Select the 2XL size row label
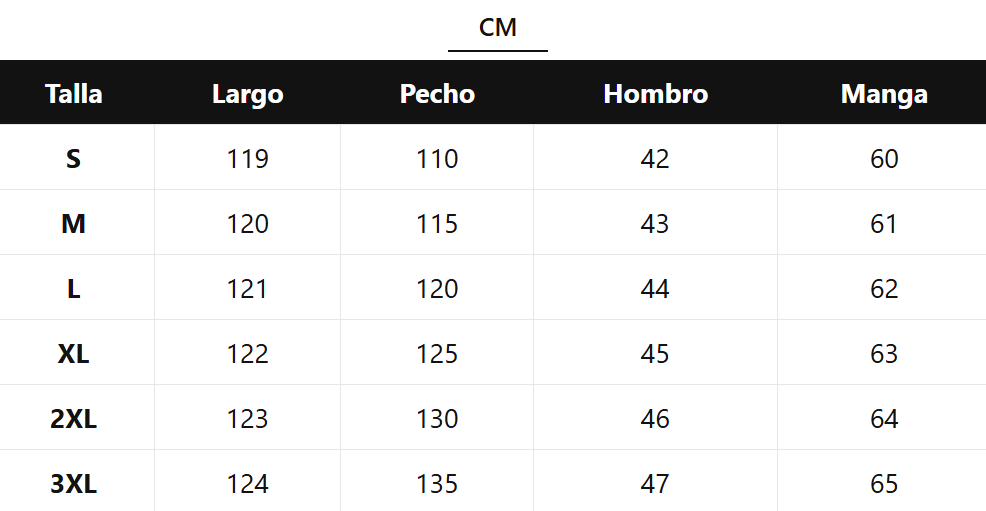Screen dimensions: 986x511 [74, 419]
